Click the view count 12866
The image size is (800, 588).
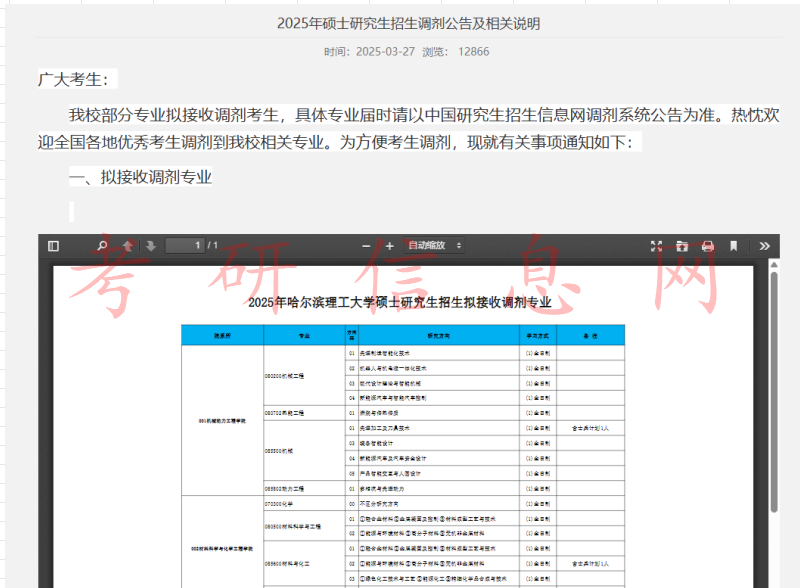[x=474, y=52]
